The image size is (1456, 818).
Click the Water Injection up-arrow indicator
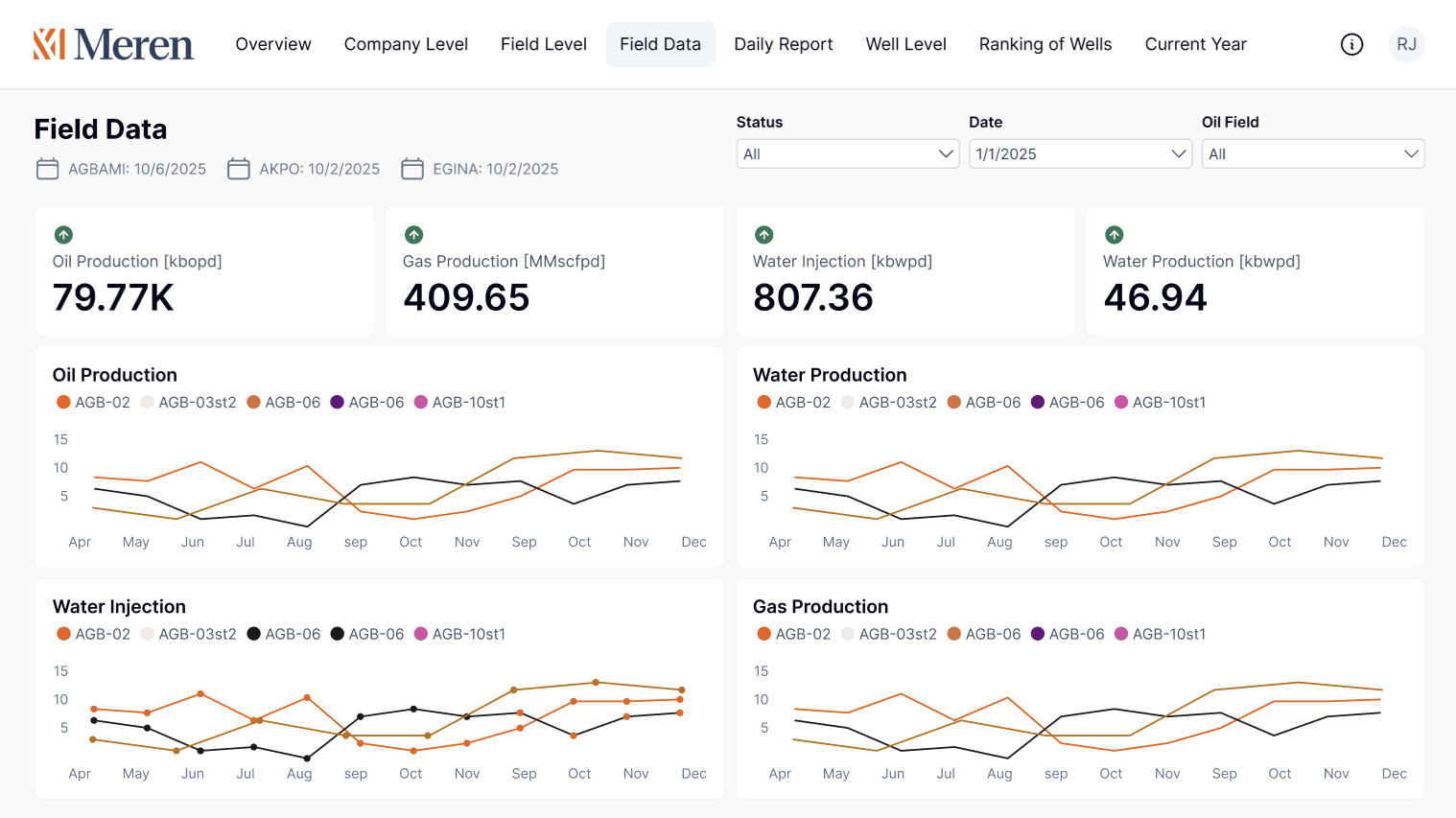coord(763,234)
